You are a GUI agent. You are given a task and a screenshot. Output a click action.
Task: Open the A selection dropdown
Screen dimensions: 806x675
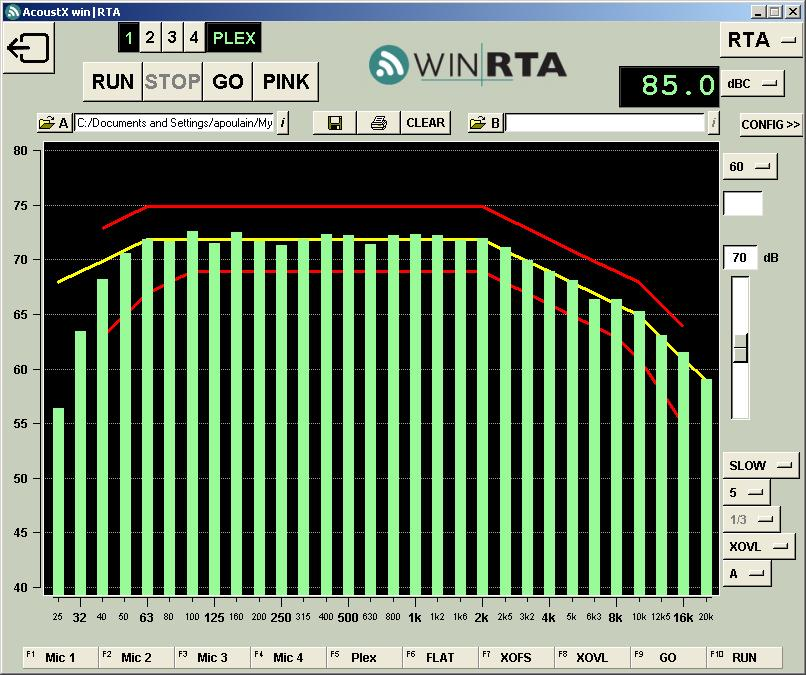pyautogui.click(x=747, y=574)
